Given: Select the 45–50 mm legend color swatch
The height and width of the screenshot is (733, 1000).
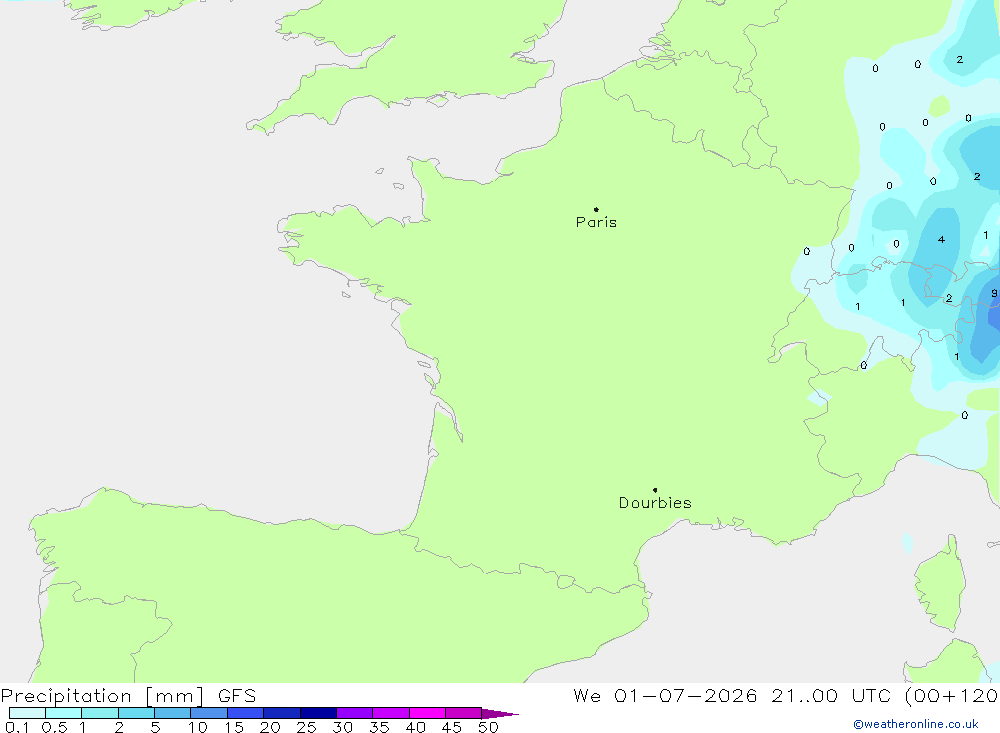Looking at the screenshot, I should point(464,713).
